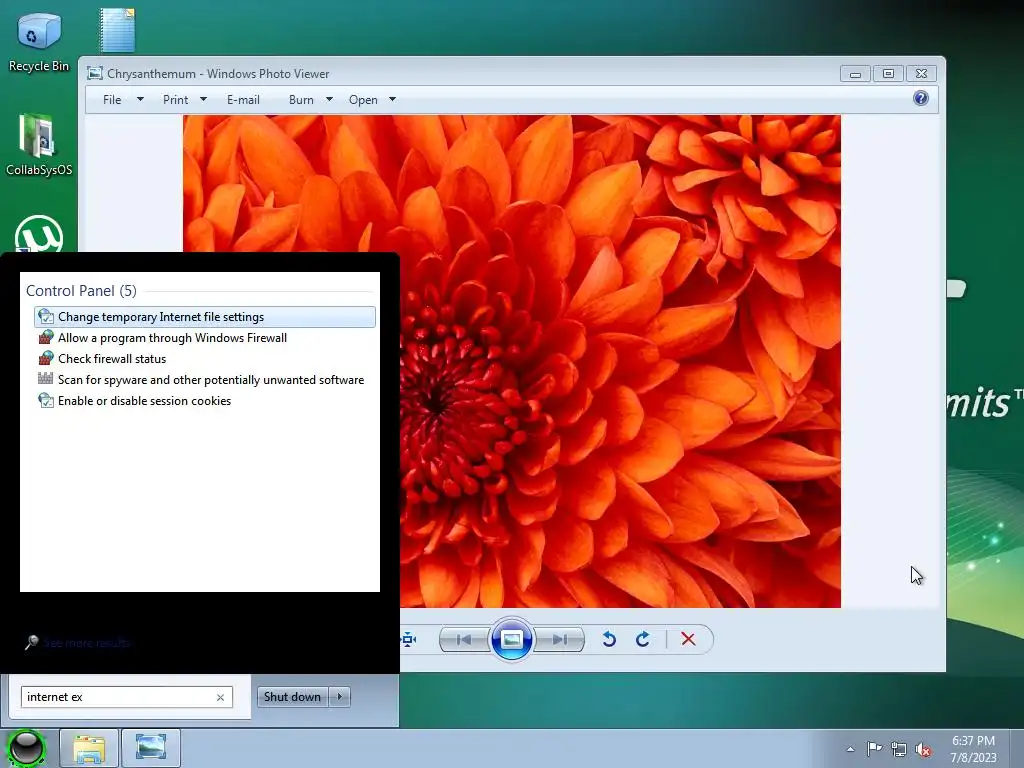Minimize the Photo Viewer window
The image size is (1024, 768).
856,74
